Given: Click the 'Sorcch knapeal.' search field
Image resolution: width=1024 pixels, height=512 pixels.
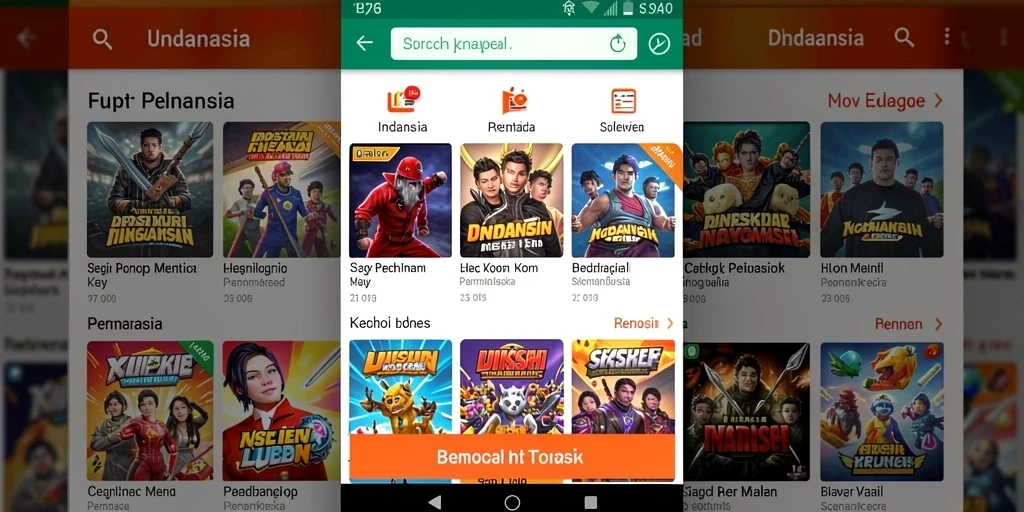Looking at the screenshot, I should (513, 44).
